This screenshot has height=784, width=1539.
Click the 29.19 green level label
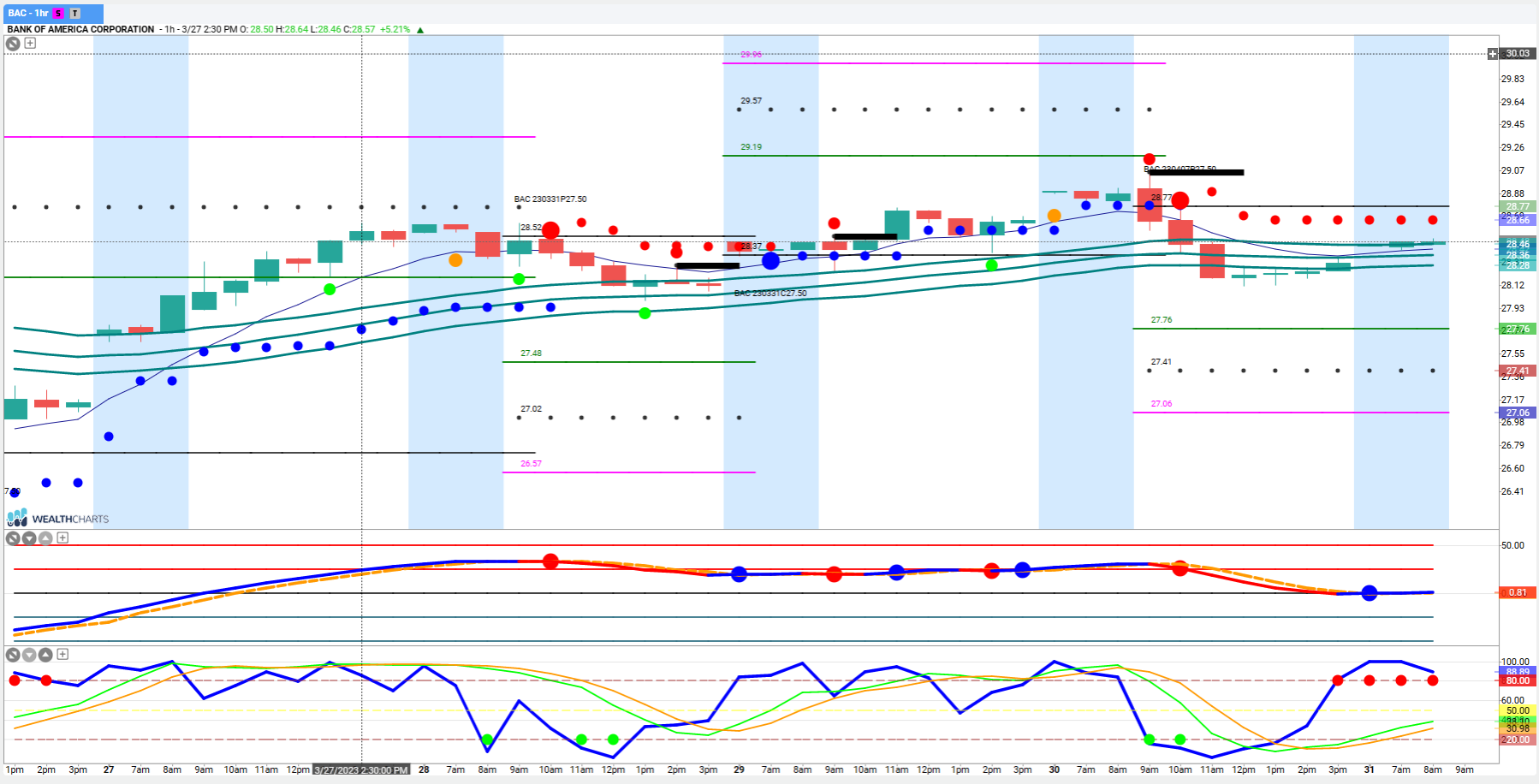coord(751,147)
